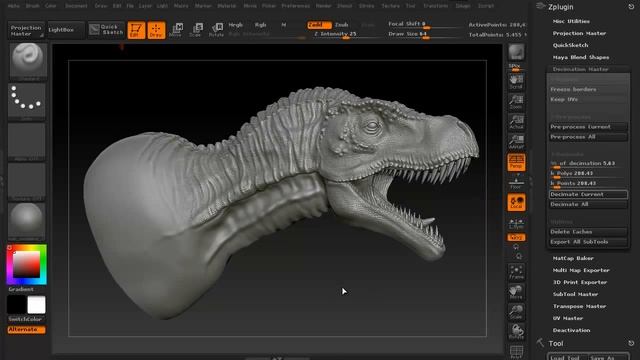Viewport: 640px width, 360px height.
Task: Open the Dots stroke type selector
Action: point(27,101)
